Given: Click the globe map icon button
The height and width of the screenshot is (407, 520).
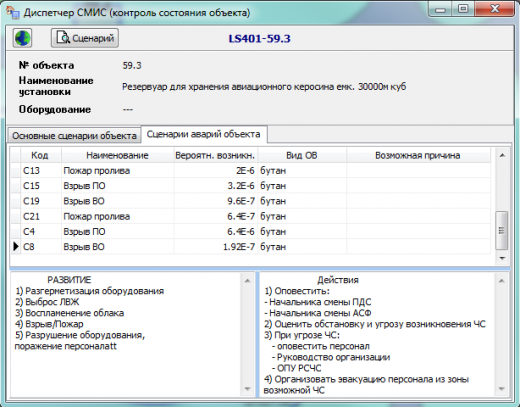Looking at the screenshot, I should point(22,38).
